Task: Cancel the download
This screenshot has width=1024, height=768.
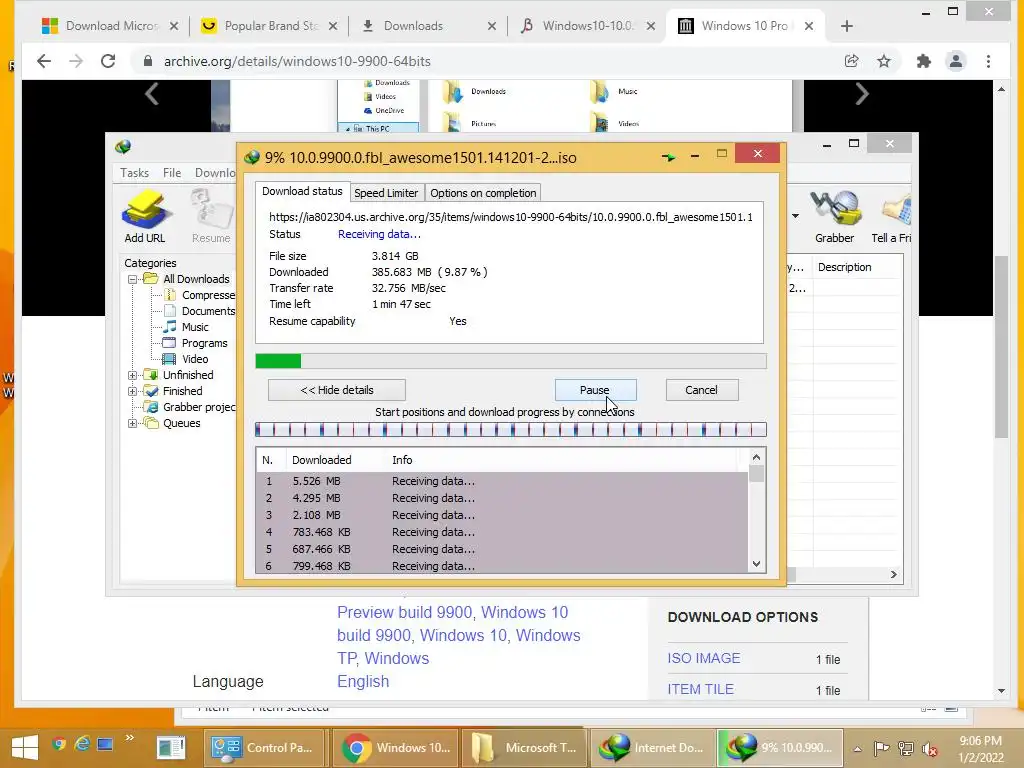Action: (x=701, y=390)
